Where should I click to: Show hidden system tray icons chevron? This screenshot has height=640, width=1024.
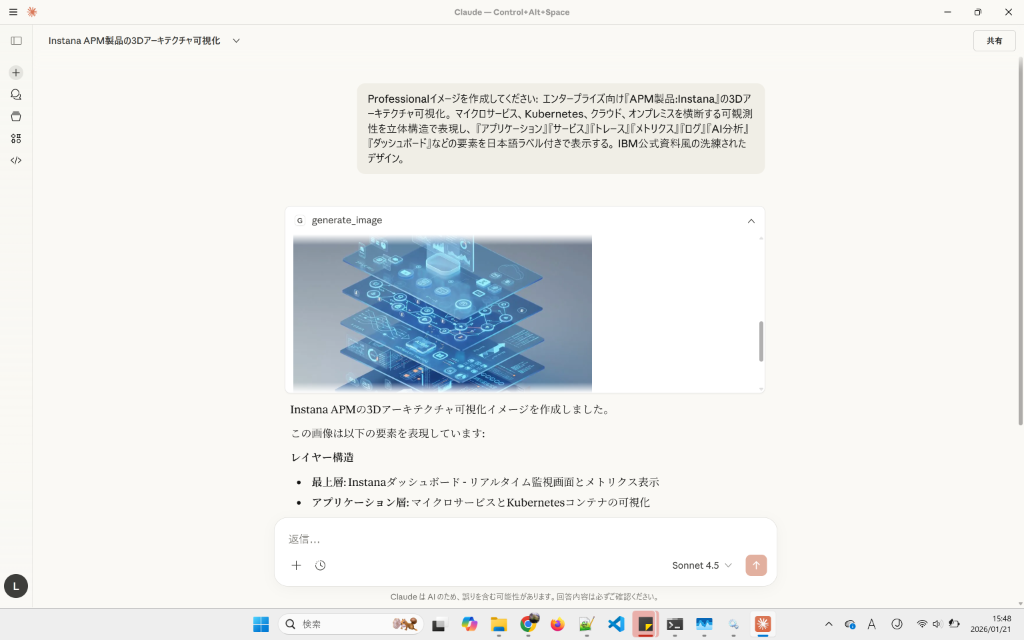(829, 624)
